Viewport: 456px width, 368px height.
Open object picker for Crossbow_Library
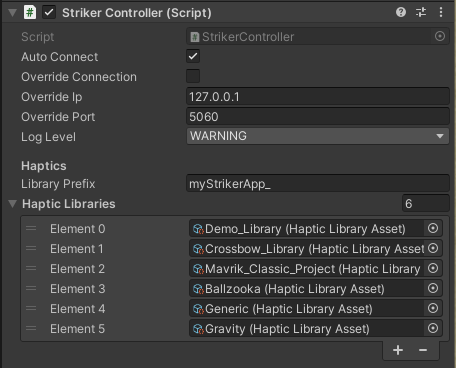click(x=433, y=248)
